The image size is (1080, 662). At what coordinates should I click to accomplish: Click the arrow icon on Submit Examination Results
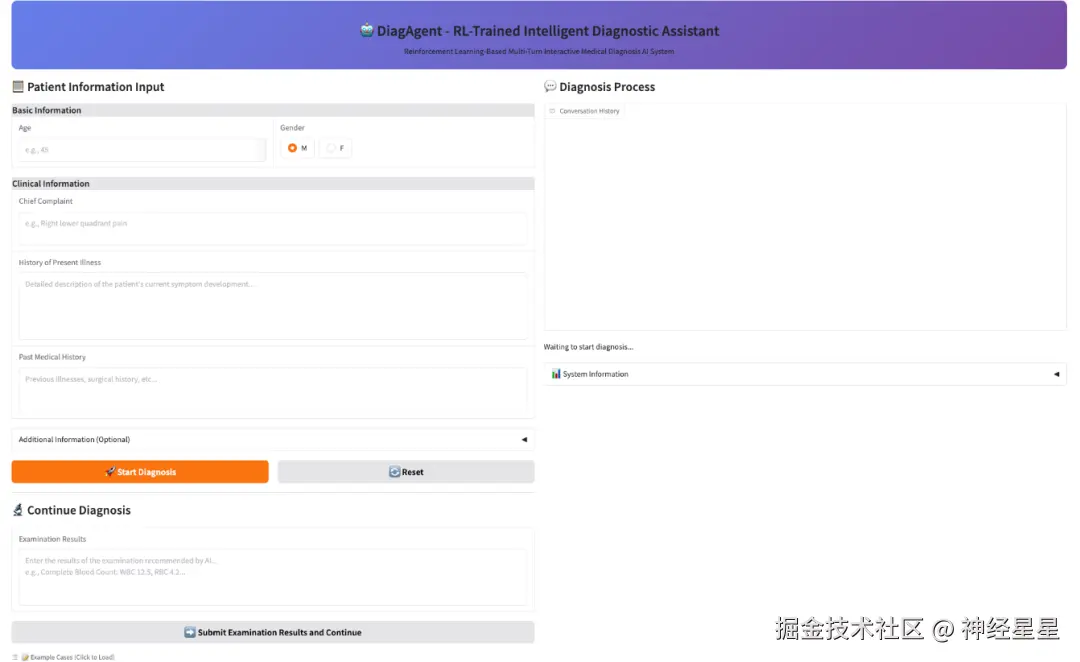point(188,631)
